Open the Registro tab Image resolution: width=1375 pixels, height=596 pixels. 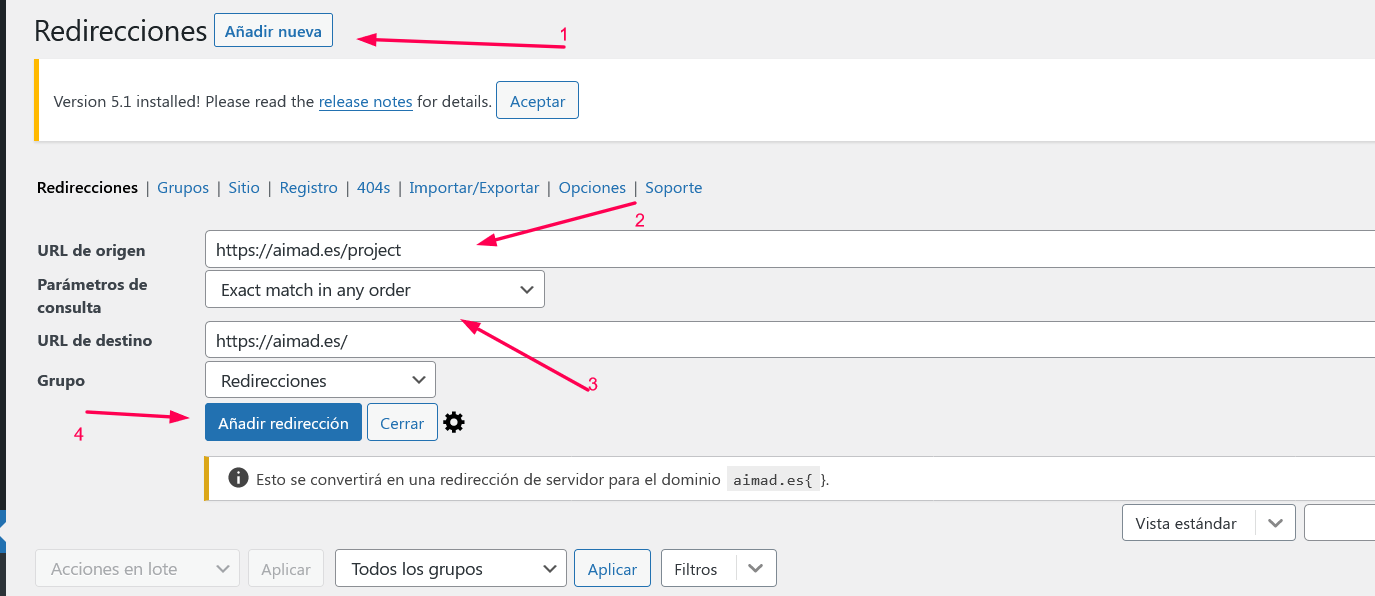coord(308,187)
